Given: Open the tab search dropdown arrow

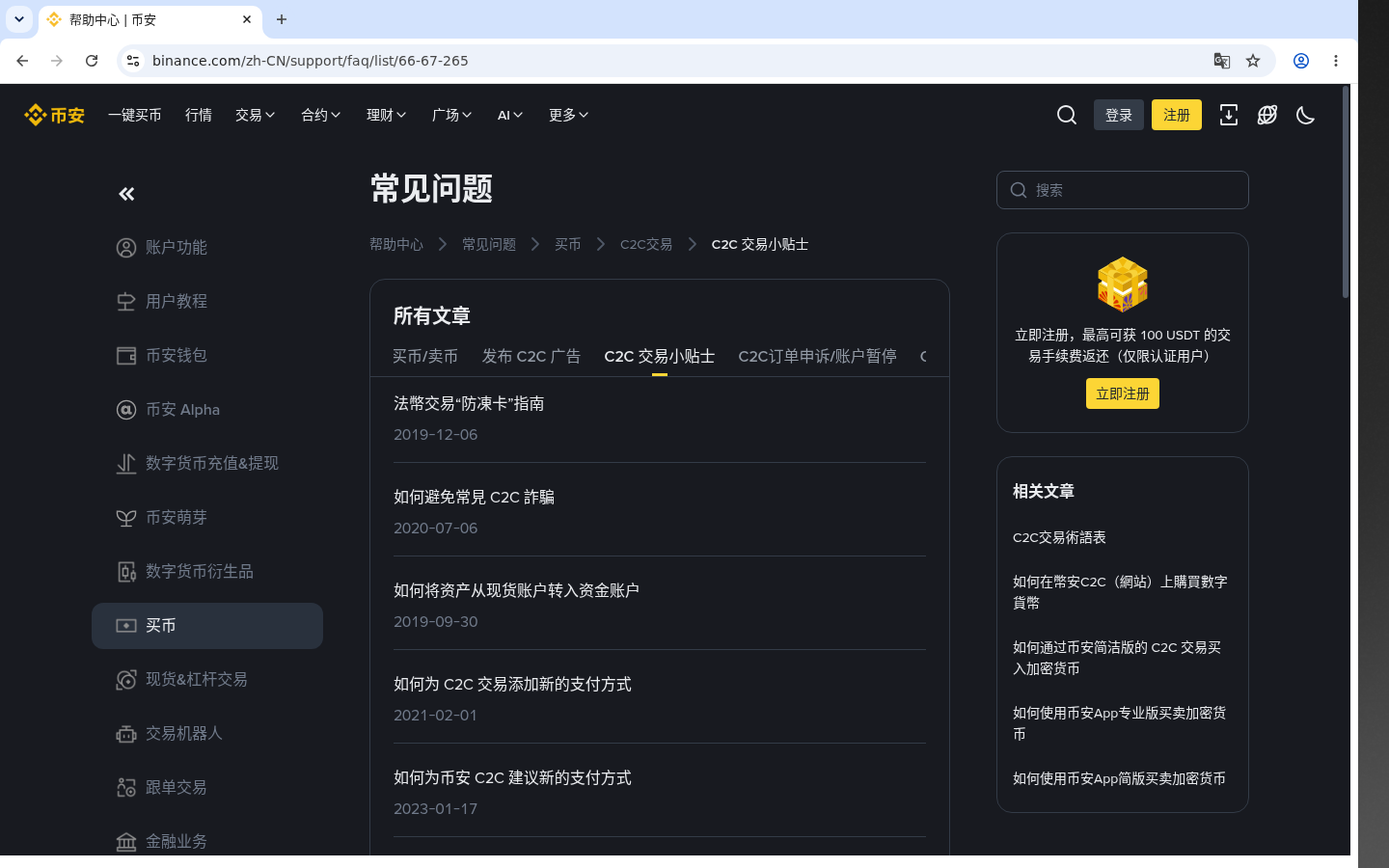Looking at the screenshot, I should coord(19,19).
